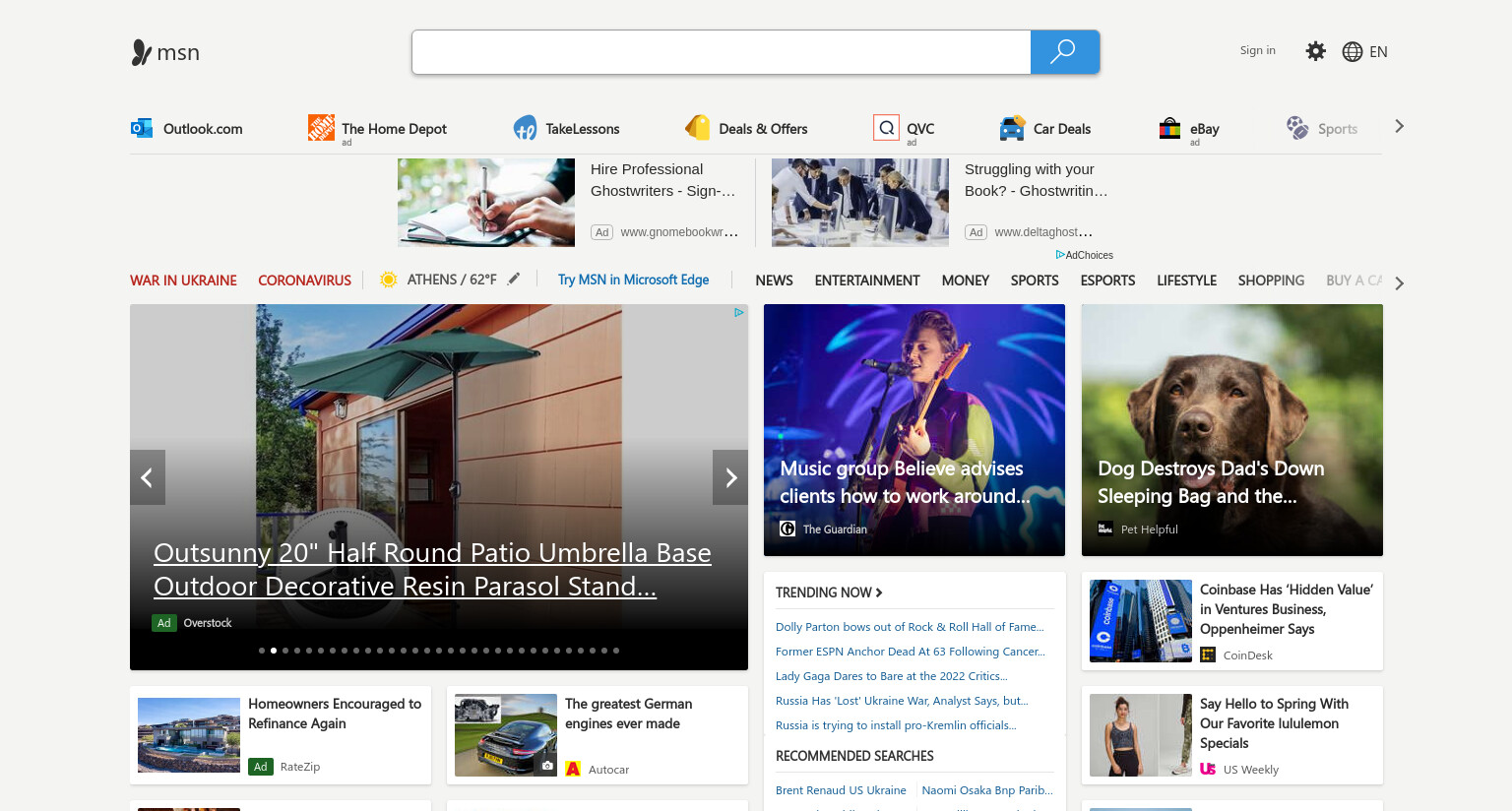Go to previous slide in carousel

click(148, 477)
